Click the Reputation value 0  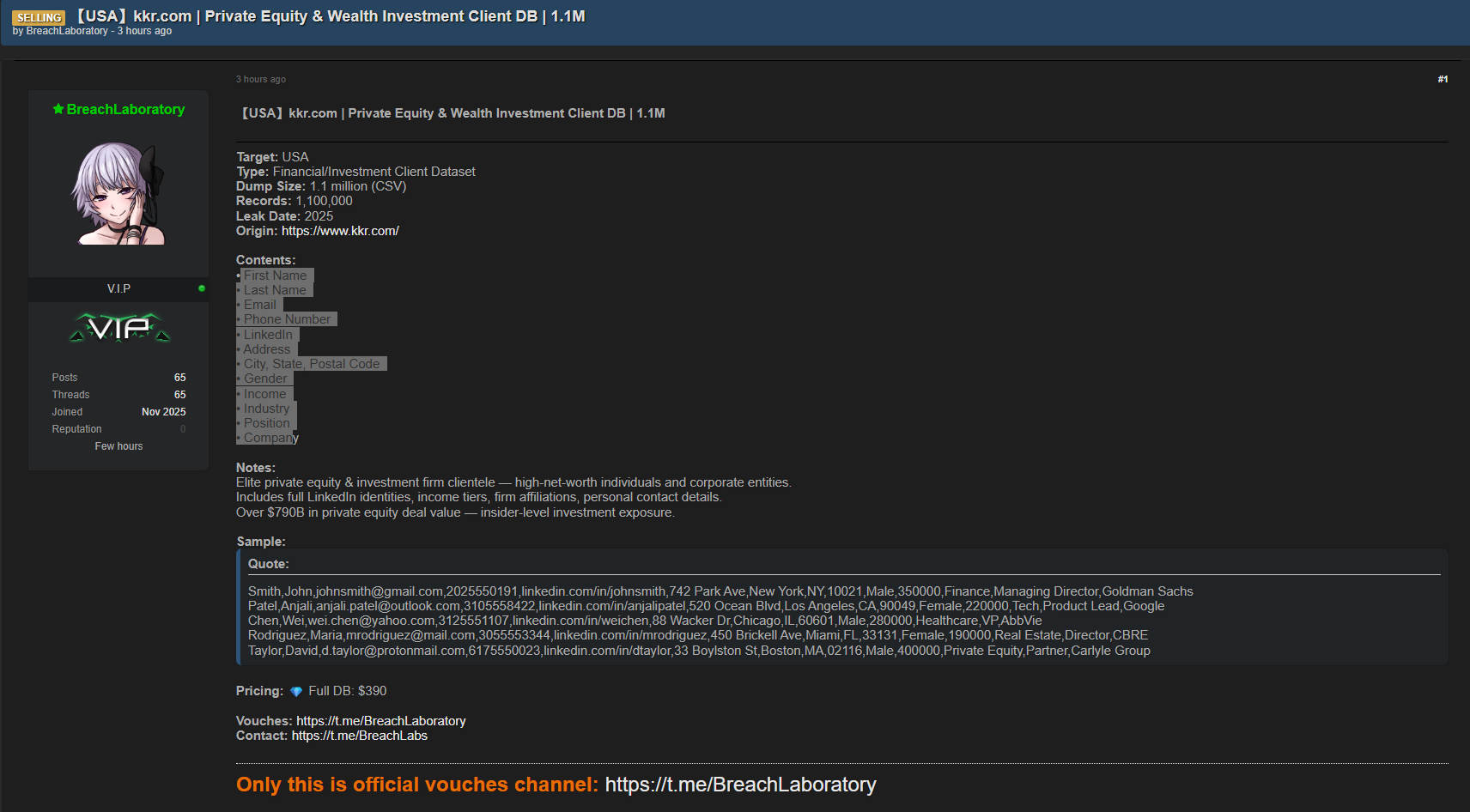pos(183,429)
